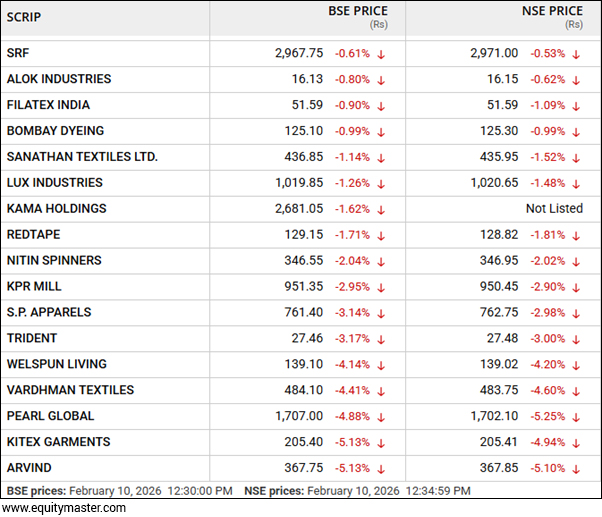Click WELSPUN LIVING BSE change -4.14%
This screenshot has width=602, height=517.
click(x=351, y=365)
